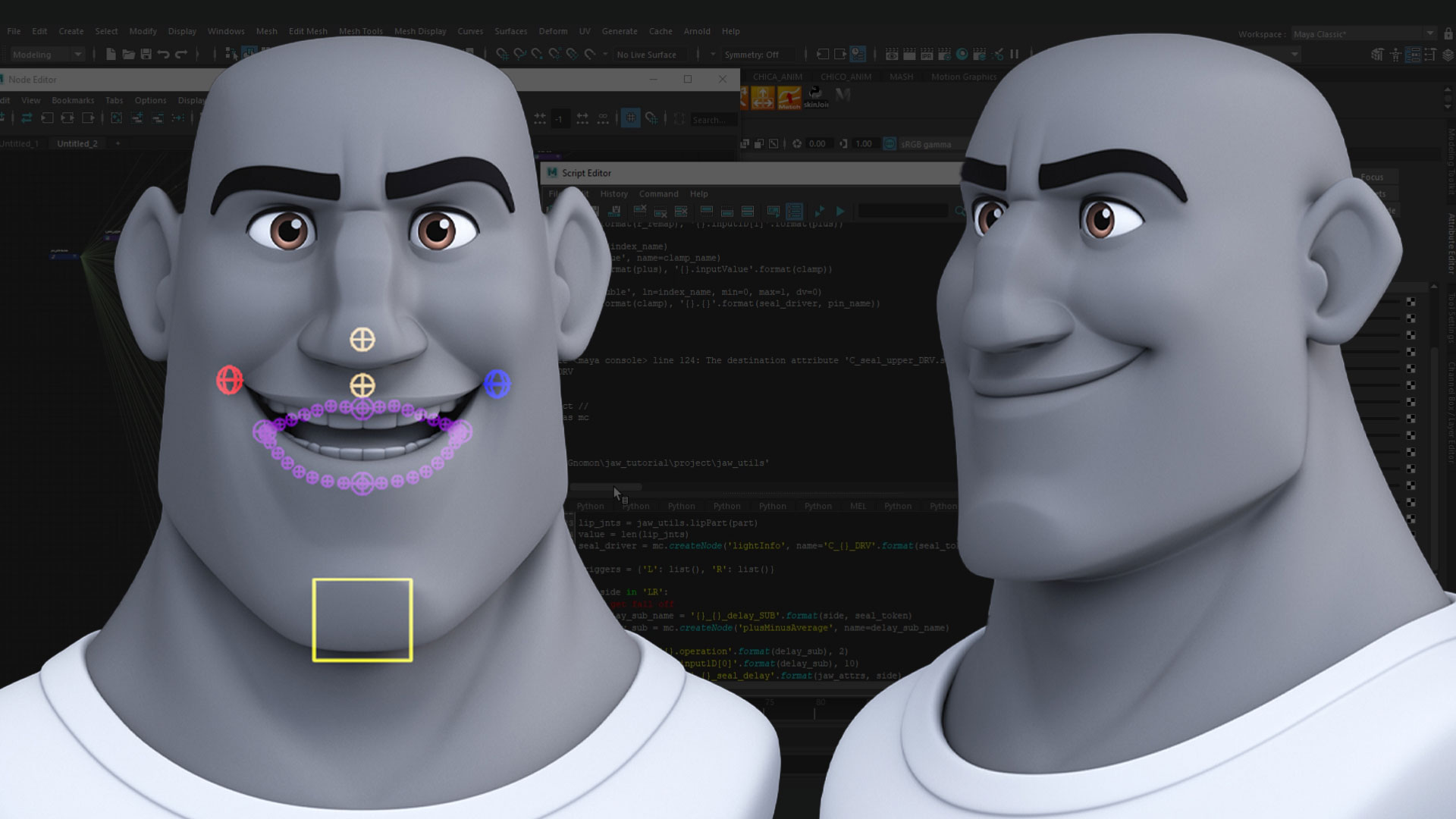Click the Redo arrow icon

pos(181,54)
